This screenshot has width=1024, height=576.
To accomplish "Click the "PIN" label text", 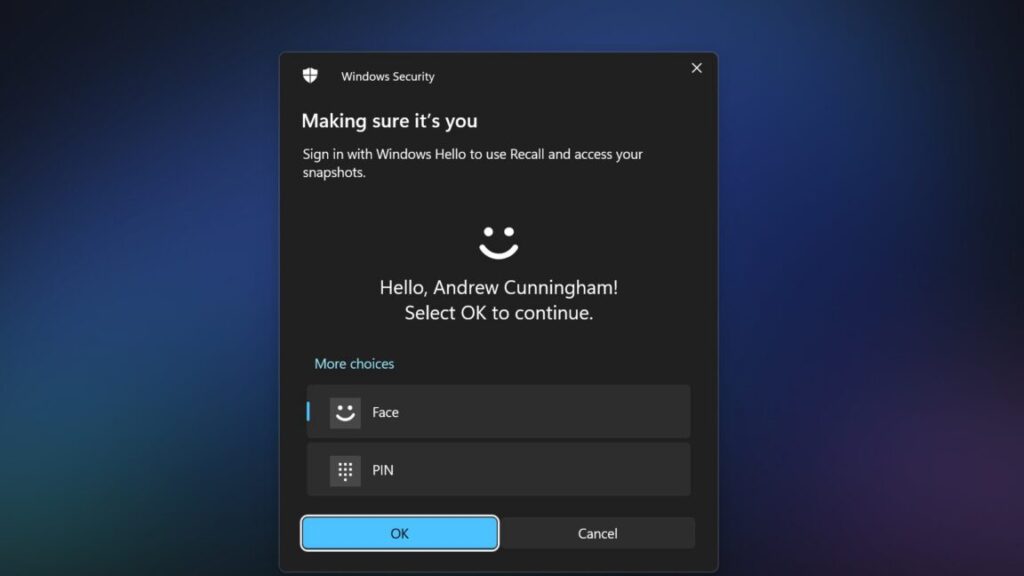I will click(x=383, y=470).
